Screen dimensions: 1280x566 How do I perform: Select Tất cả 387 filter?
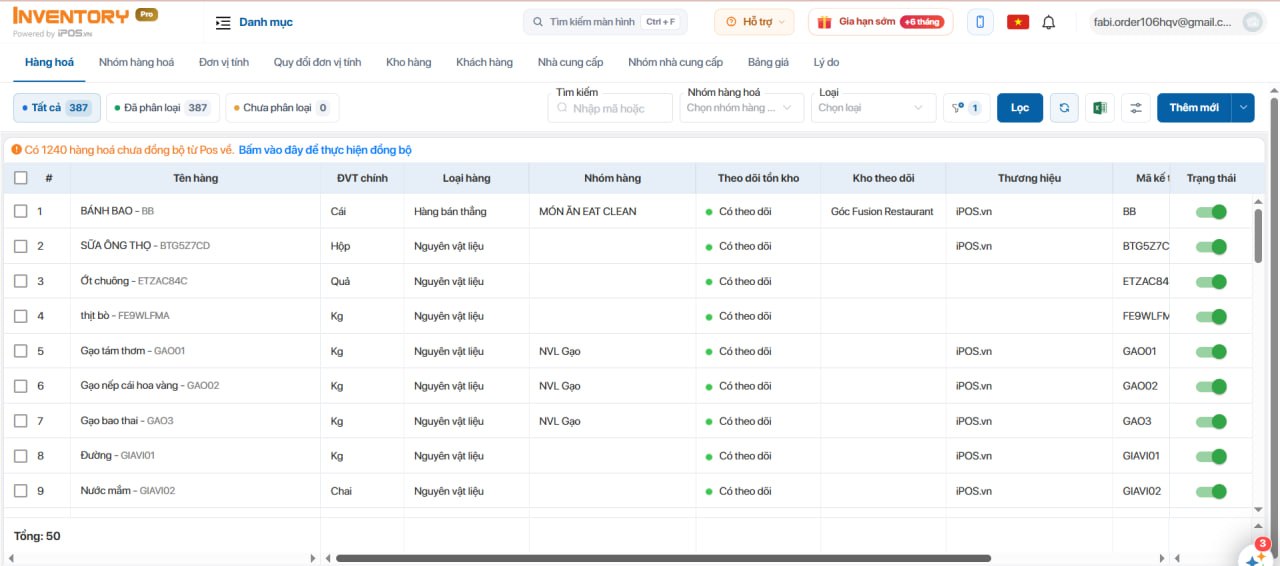55,108
